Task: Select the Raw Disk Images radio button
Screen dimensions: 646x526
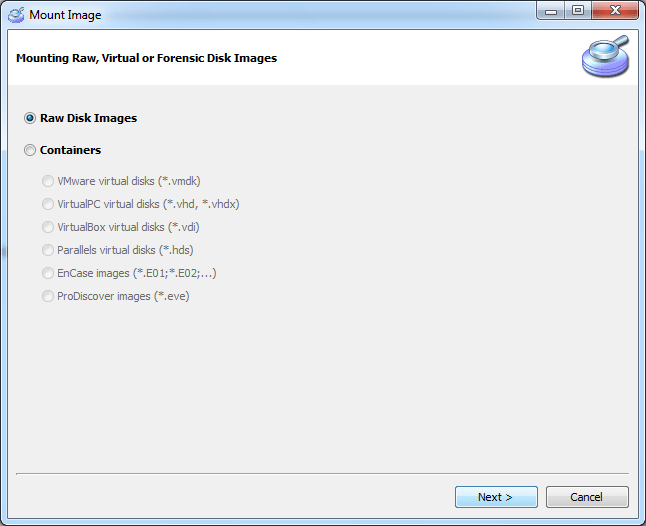Action: coord(30,118)
